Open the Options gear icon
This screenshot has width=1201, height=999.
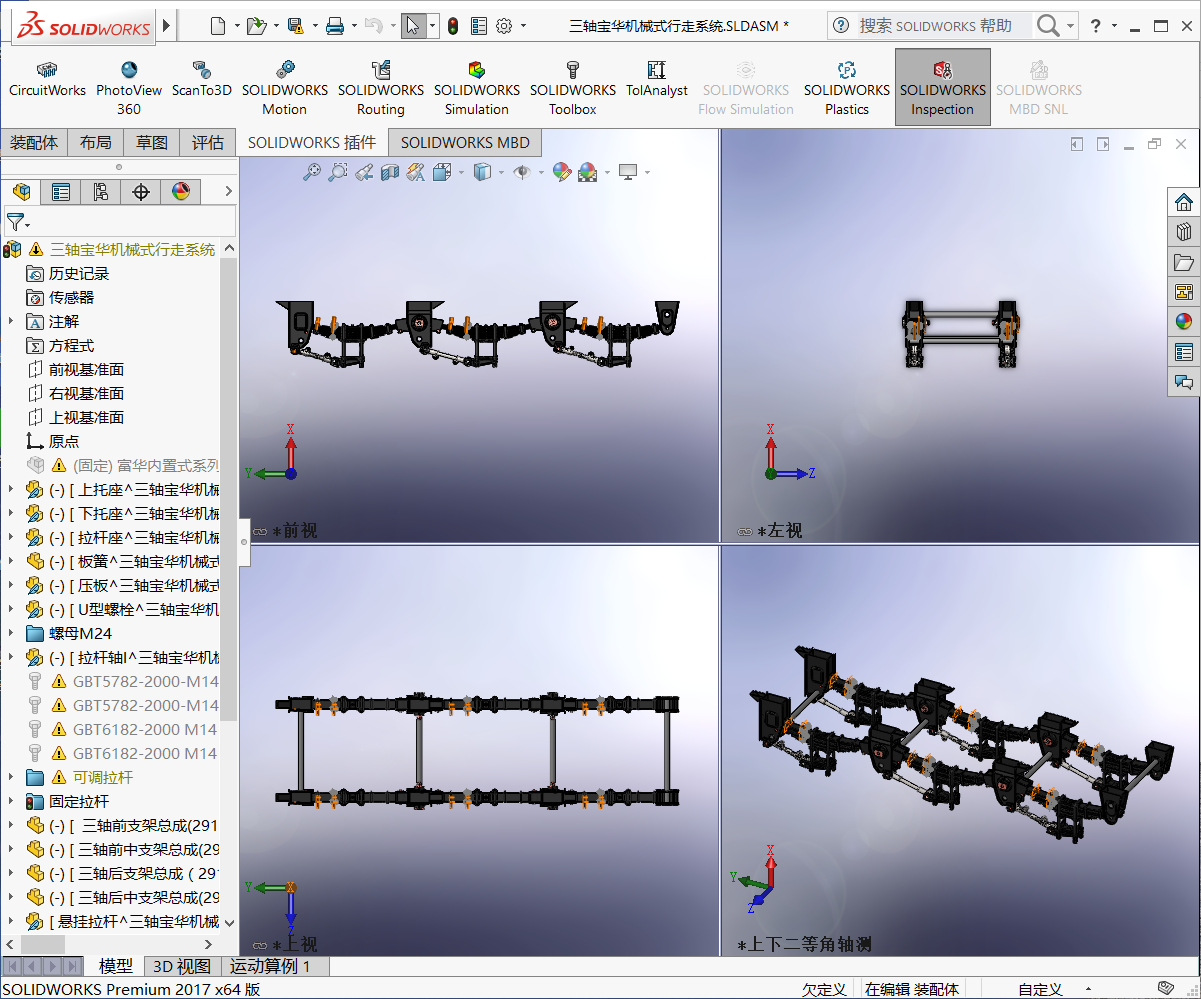[x=504, y=26]
